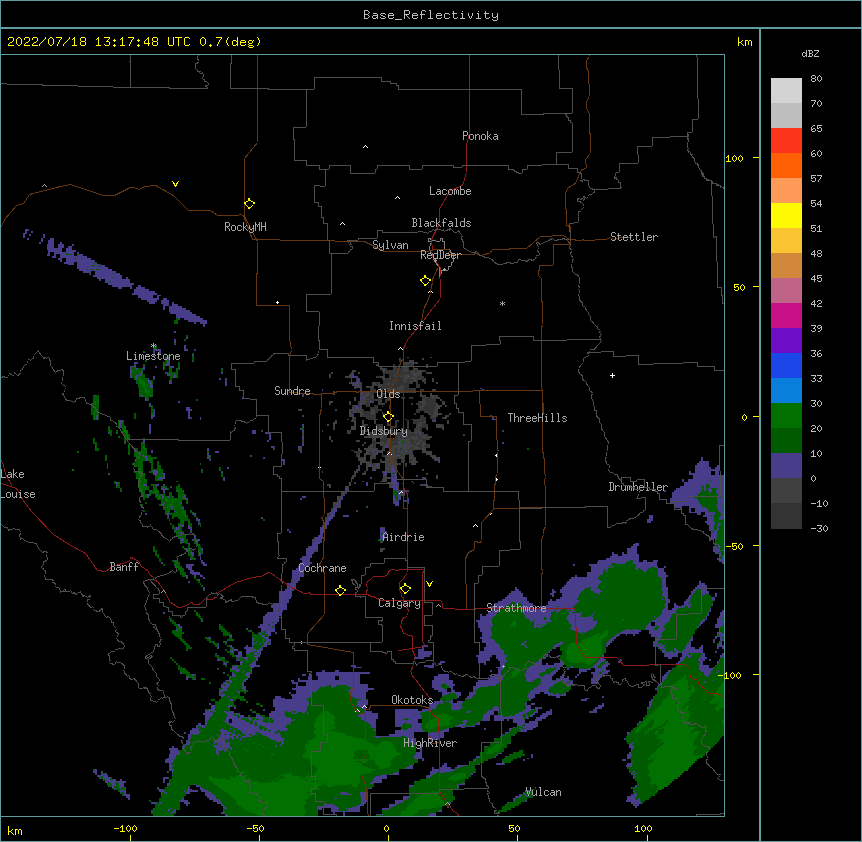Viewport: 862px width, 842px height.
Task: Click the Blackfalds label
Action: click(x=441, y=223)
